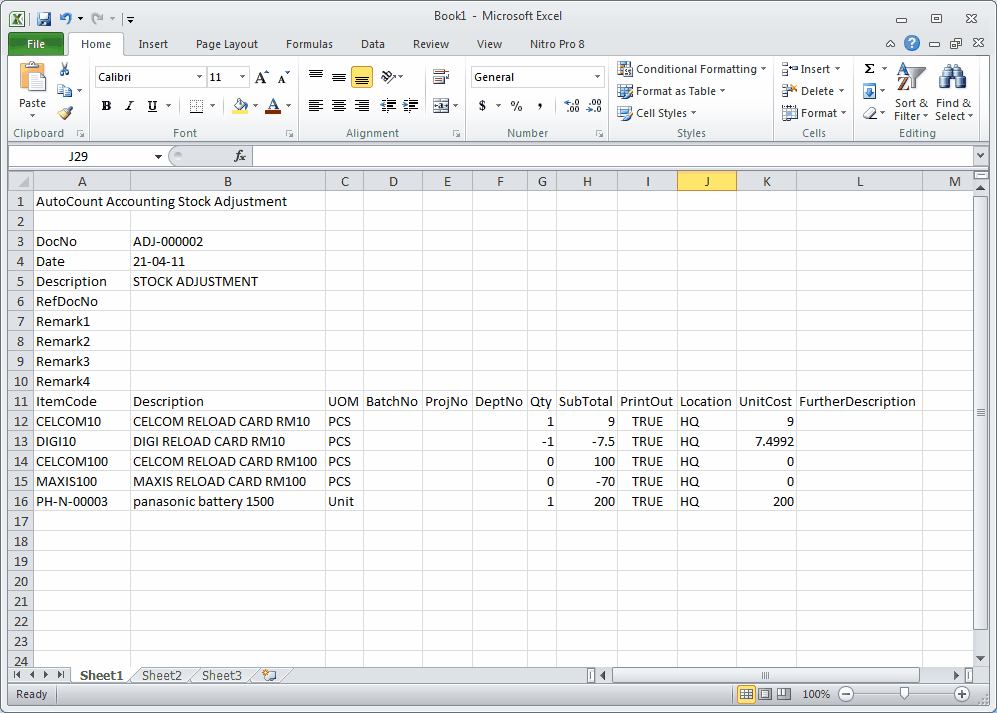Click the Decrease Decimal icon
997x713 pixels.
pos(594,106)
